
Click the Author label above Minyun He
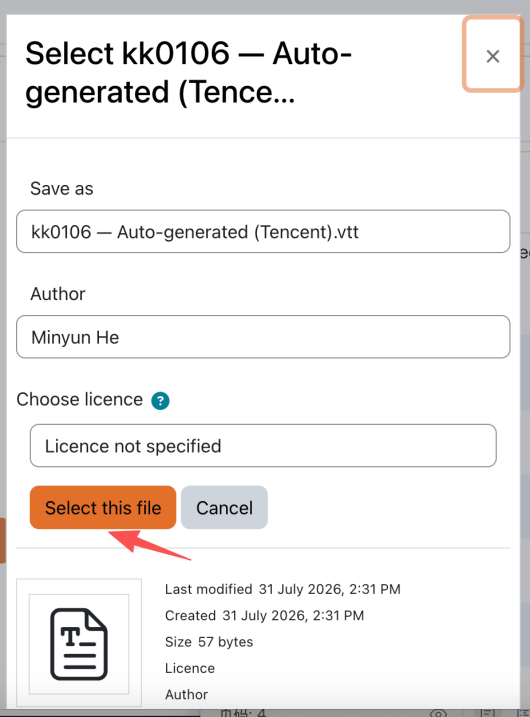coord(58,294)
